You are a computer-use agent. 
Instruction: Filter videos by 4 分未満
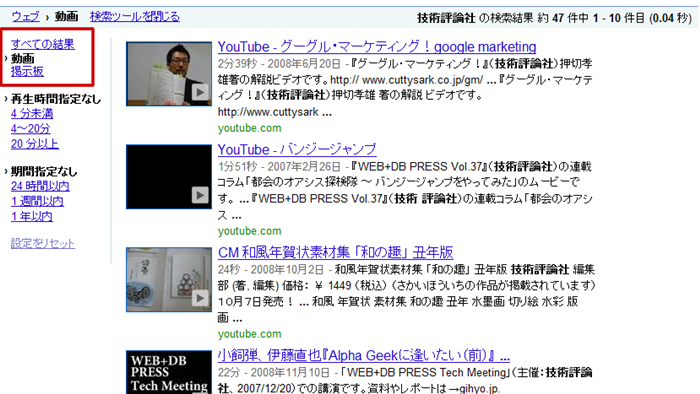(x=32, y=114)
